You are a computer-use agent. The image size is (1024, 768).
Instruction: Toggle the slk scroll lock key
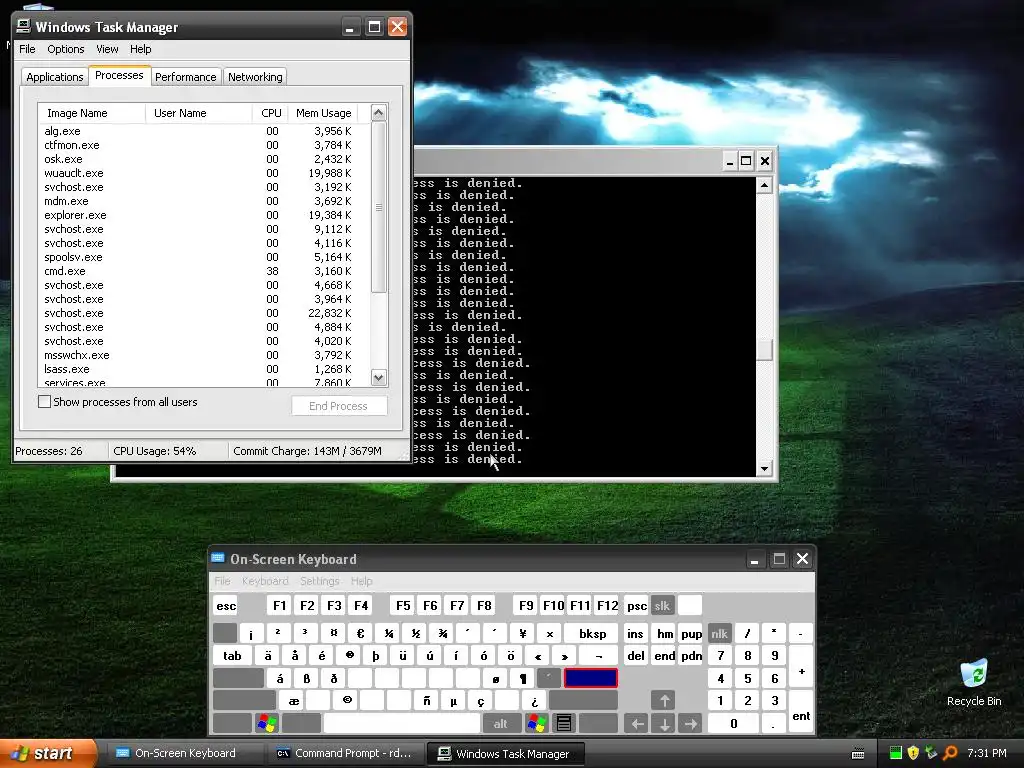click(x=662, y=605)
